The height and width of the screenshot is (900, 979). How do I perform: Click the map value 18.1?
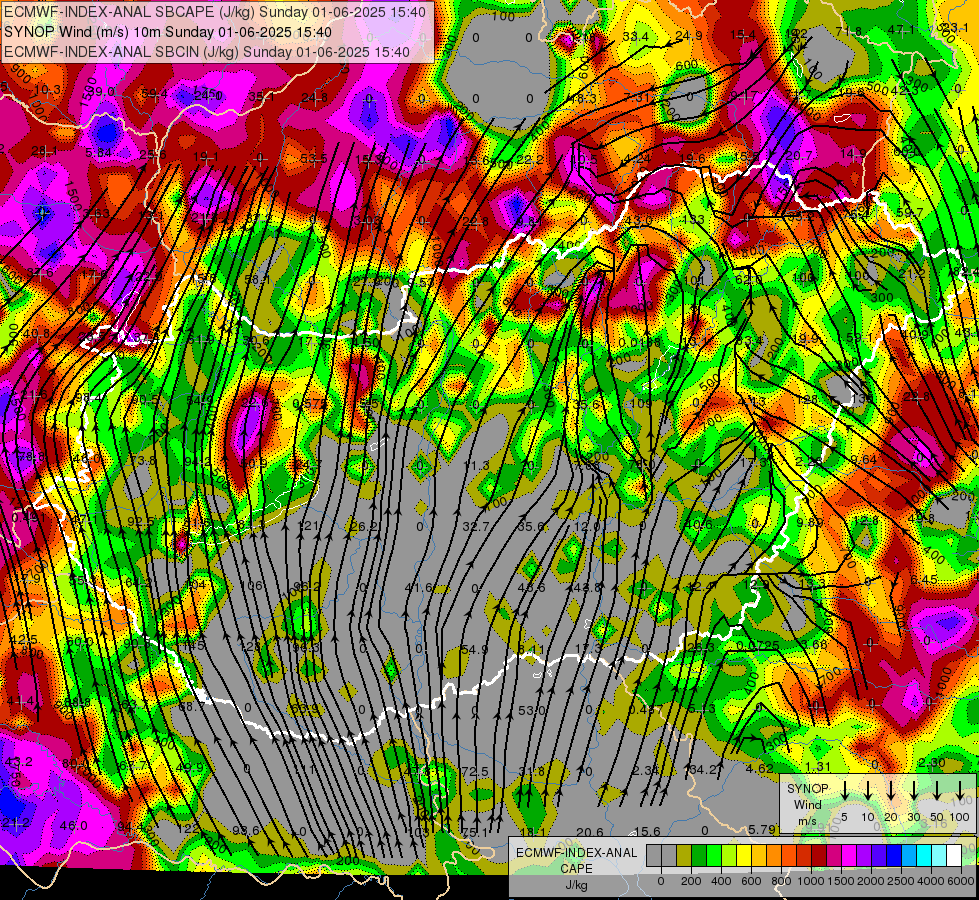[533, 833]
